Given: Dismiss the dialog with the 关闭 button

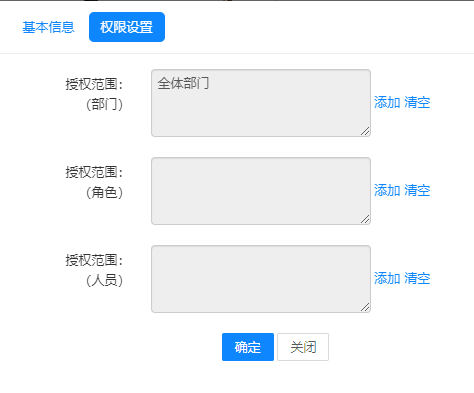Looking at the screenshot, I should click(303, 347).
